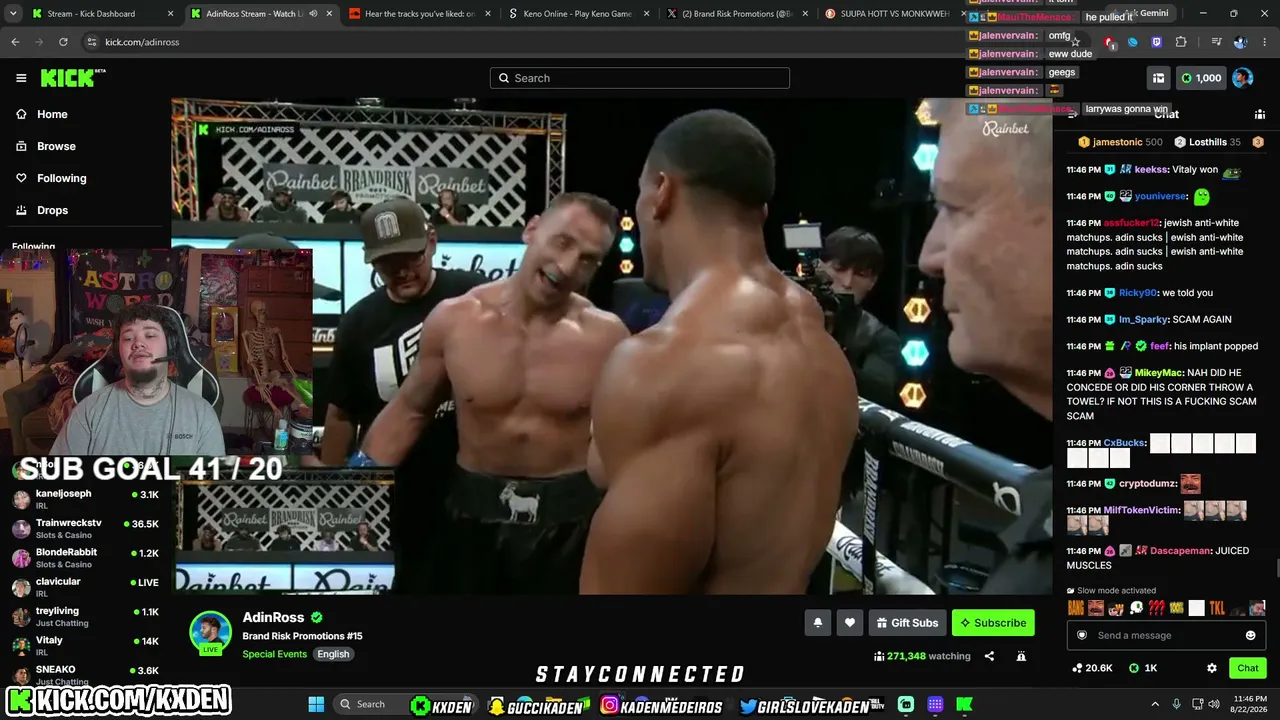Mute the AdinRoss Stream tab audio icon
The image size is (1280, 720).
(313, 14)
